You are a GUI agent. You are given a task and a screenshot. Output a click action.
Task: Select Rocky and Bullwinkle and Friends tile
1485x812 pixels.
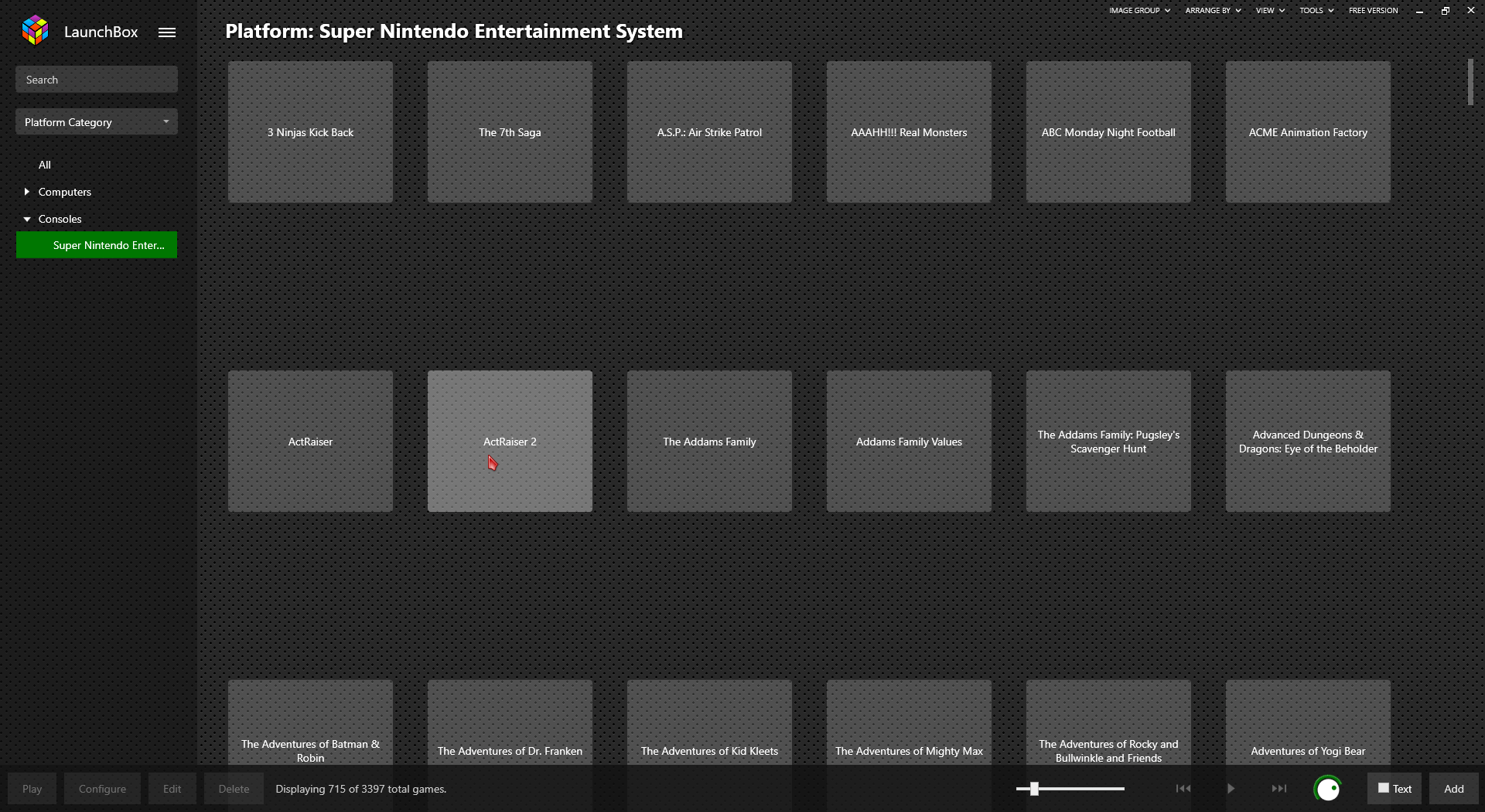click(1108, 723)
